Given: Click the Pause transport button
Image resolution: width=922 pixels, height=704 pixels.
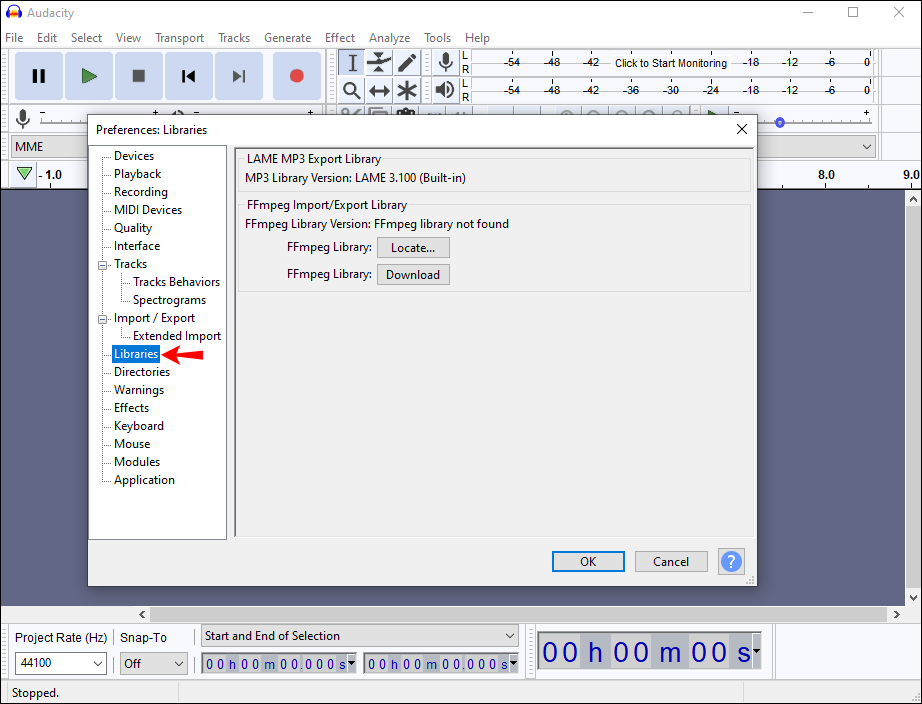Looking at the screenshot, I should [x=39, y=76].
